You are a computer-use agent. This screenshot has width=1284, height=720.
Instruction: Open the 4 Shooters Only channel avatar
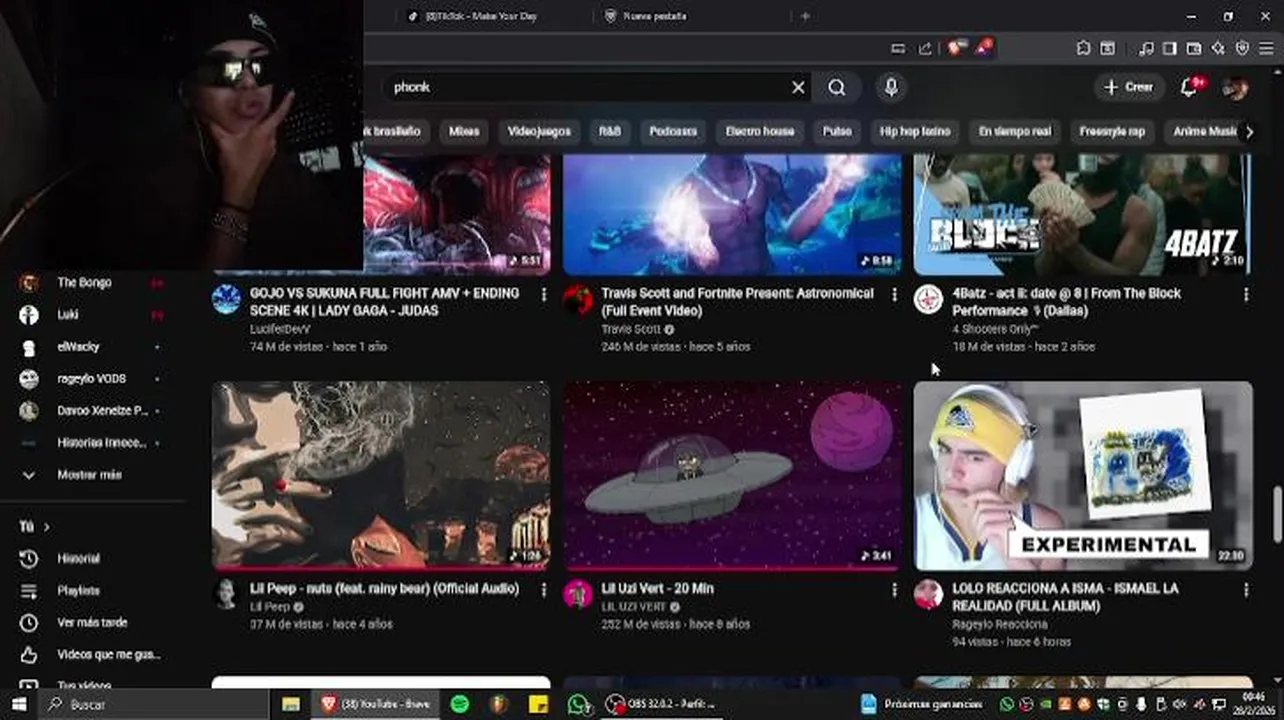928,299
